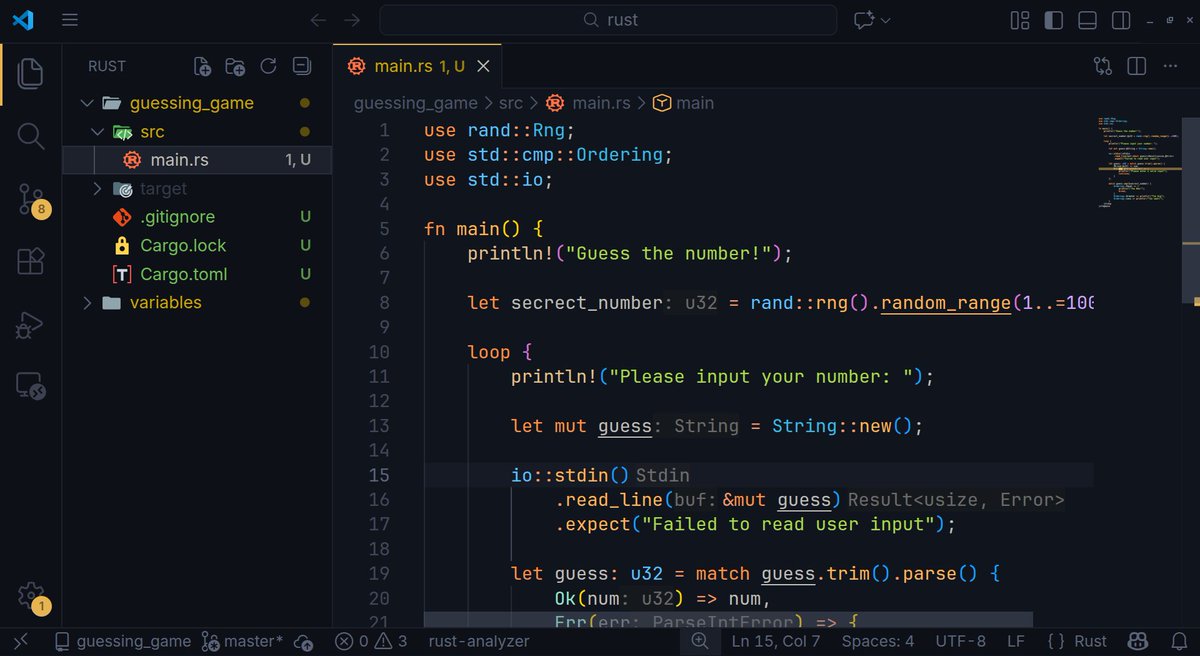Collapse the src folder
Viewport: 1200px width, 656px height.
(x=97, y=132)
